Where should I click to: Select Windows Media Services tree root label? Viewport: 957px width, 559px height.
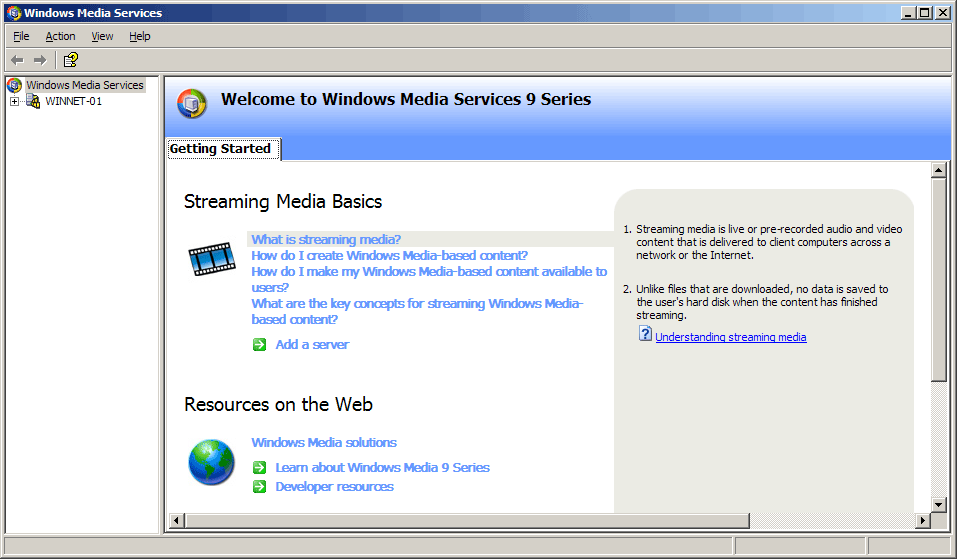85,85
